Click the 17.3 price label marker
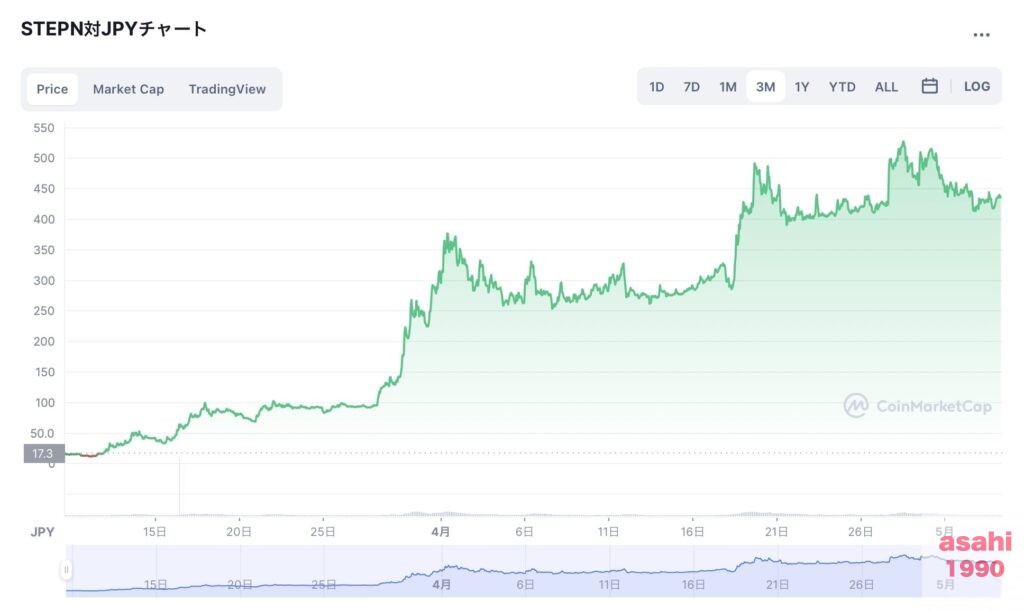The width and height of the screenshot is (1024, 611). click(43, 454)
